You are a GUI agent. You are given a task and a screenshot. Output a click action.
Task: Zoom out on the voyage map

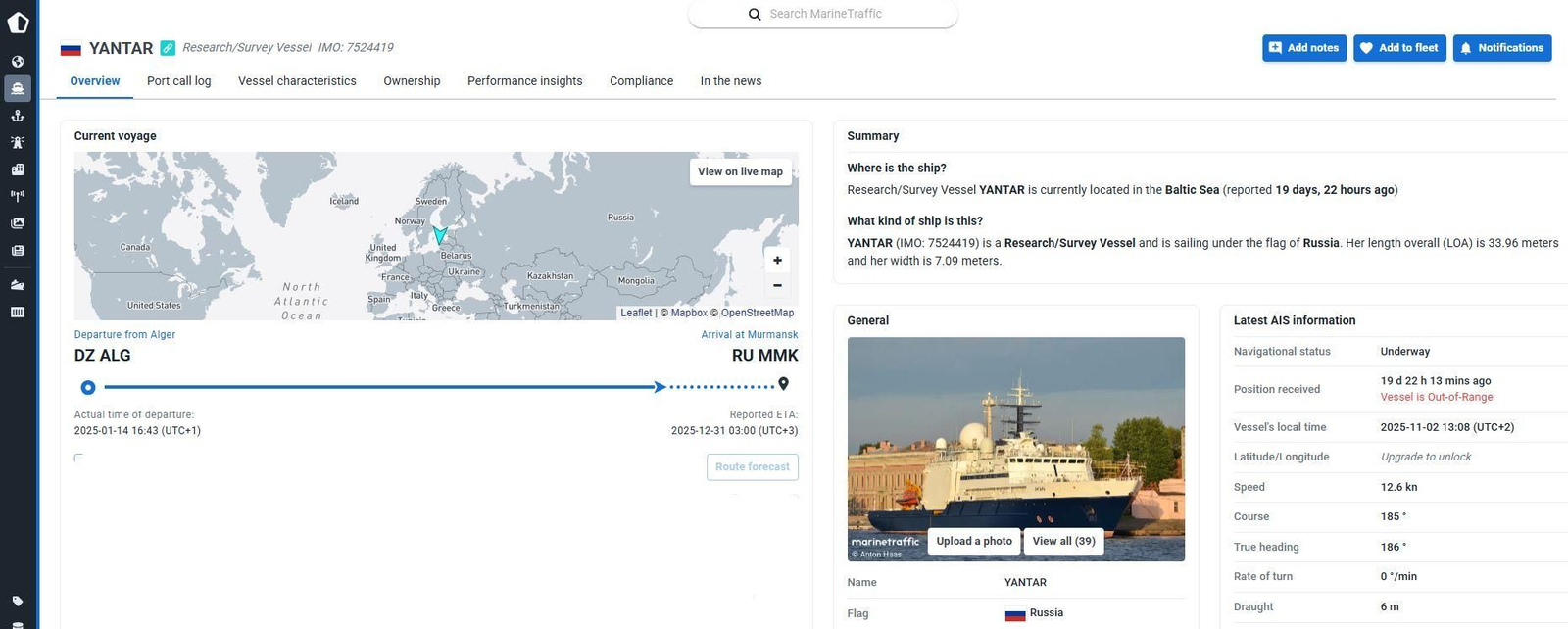click(x=777, y=285)
